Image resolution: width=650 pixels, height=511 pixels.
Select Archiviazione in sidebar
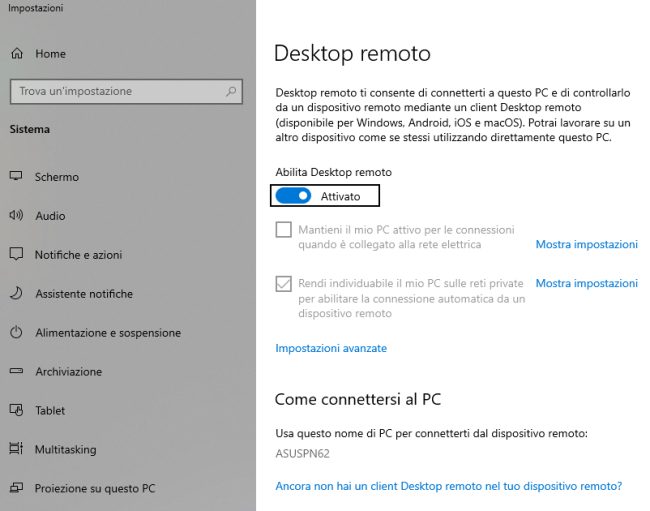[68, 372]
